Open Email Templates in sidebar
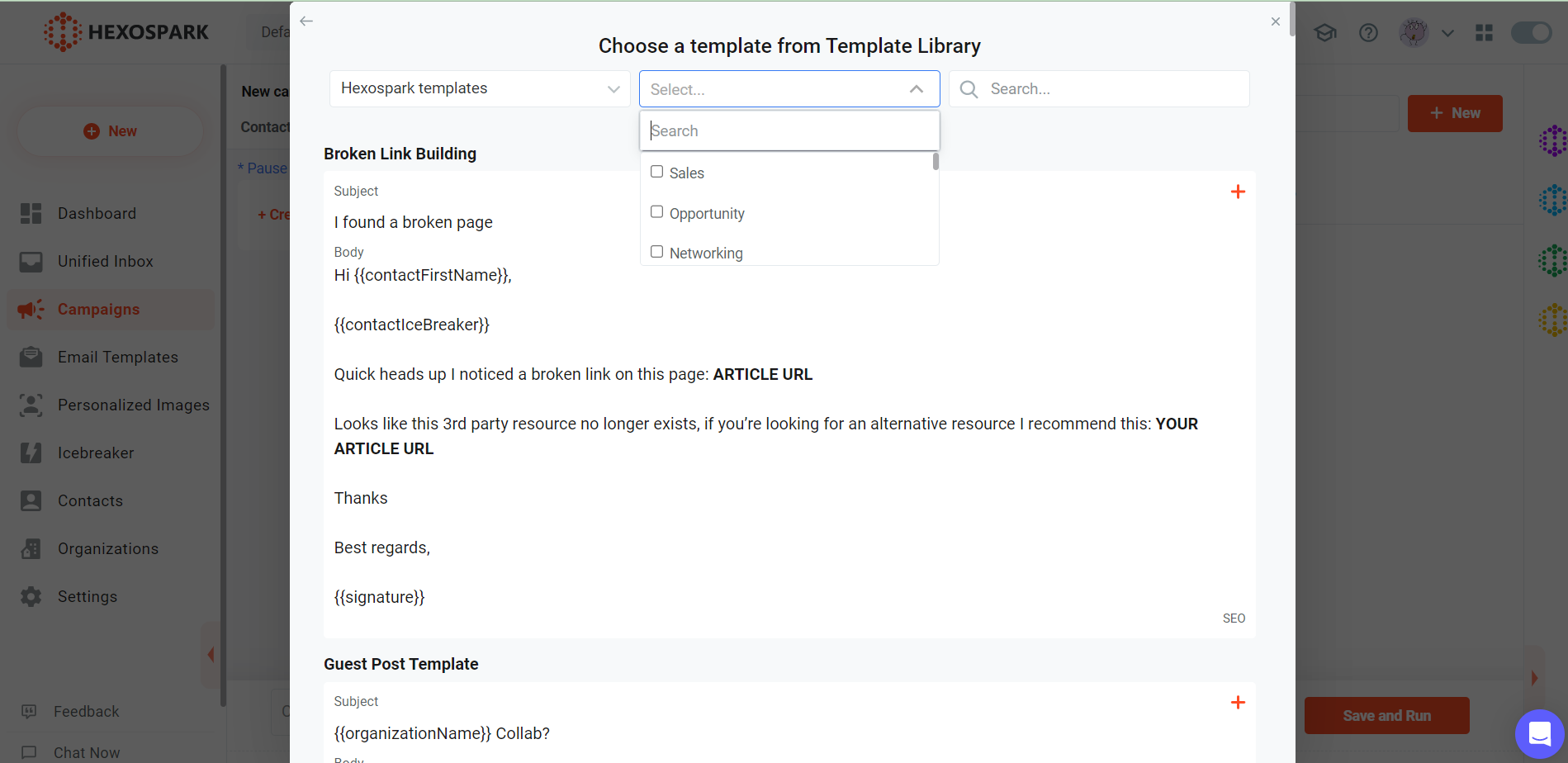This screenshot has width=1568, height=763. (x=117, y=358)
